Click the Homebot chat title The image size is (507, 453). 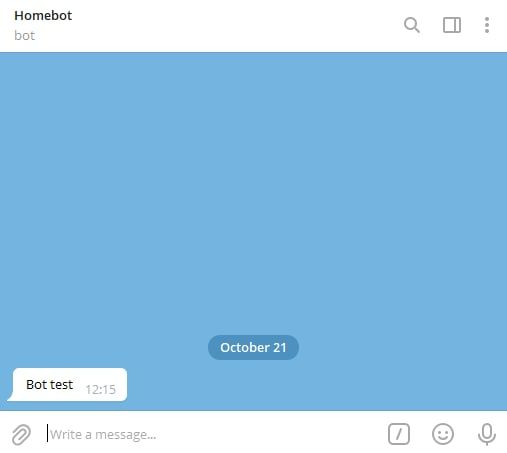click(x=43, y=16)
